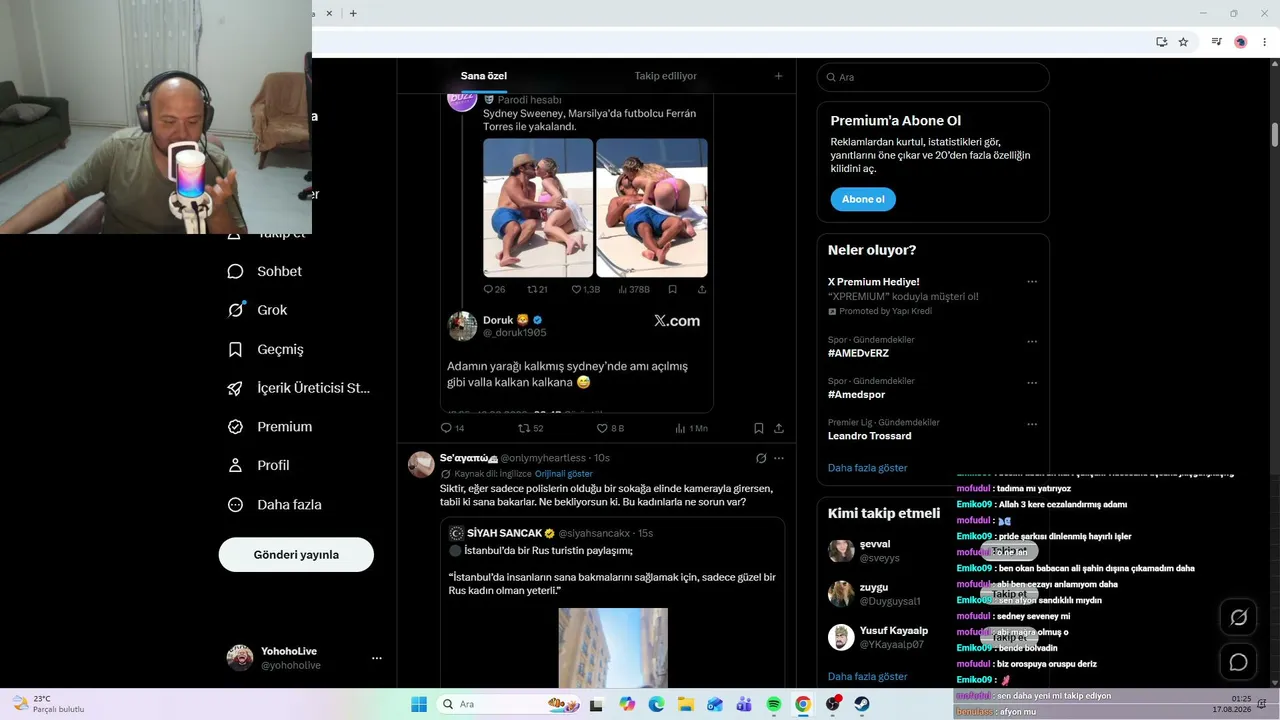This screenshot has height=720, width=1280.
Task: Open the Chrome profile avatar
Action: pyautogui.click(x=1241, y=42)
